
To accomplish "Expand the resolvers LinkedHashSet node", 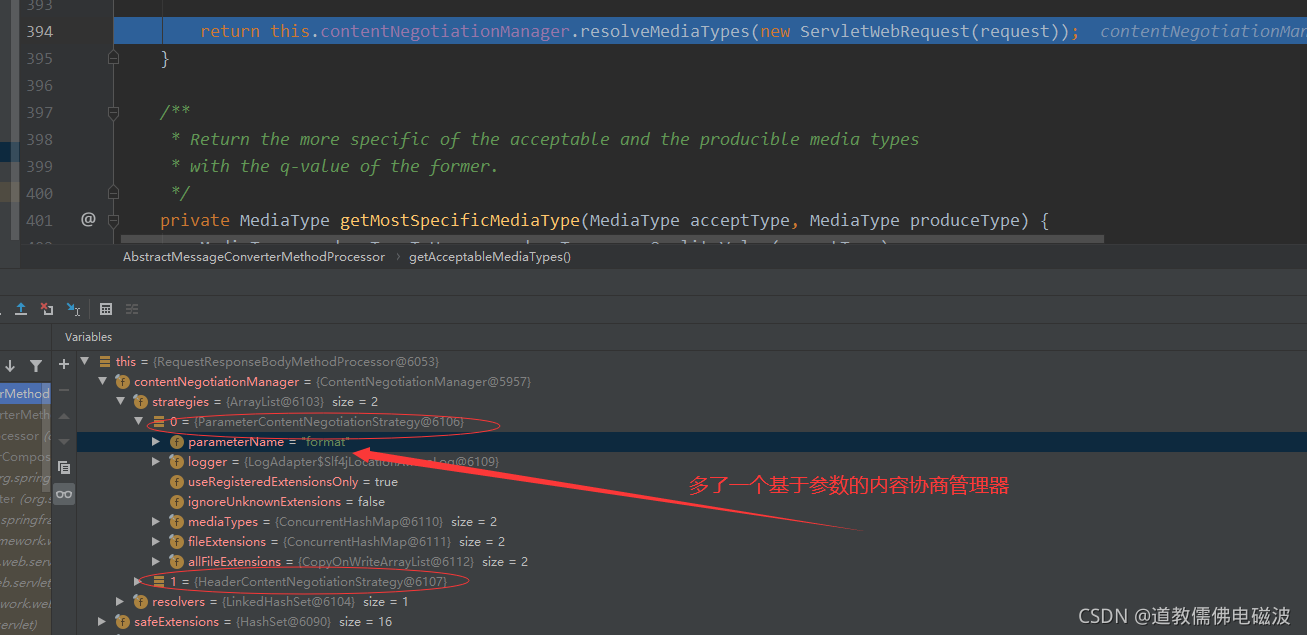I will (x=121, y=601).
